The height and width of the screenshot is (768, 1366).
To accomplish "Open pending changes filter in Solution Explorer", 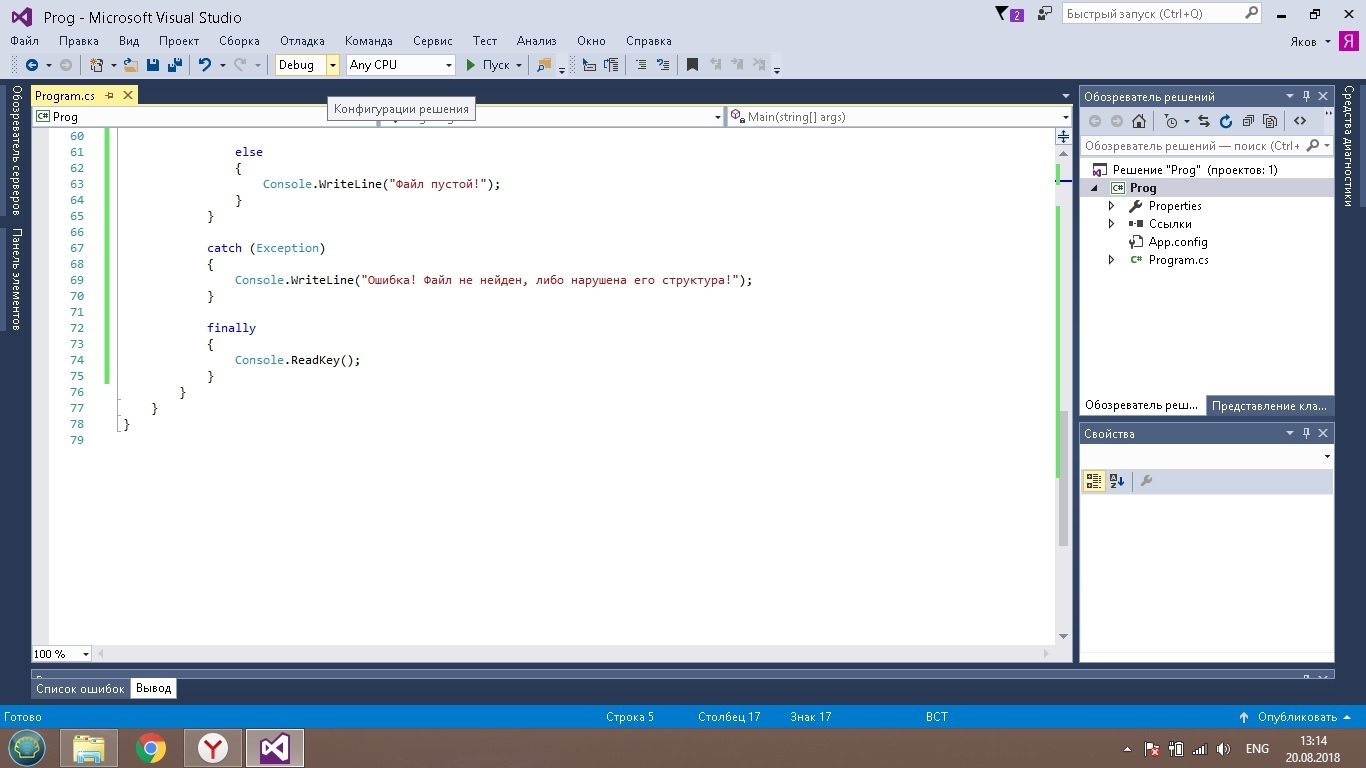I will coord(1171,121).
